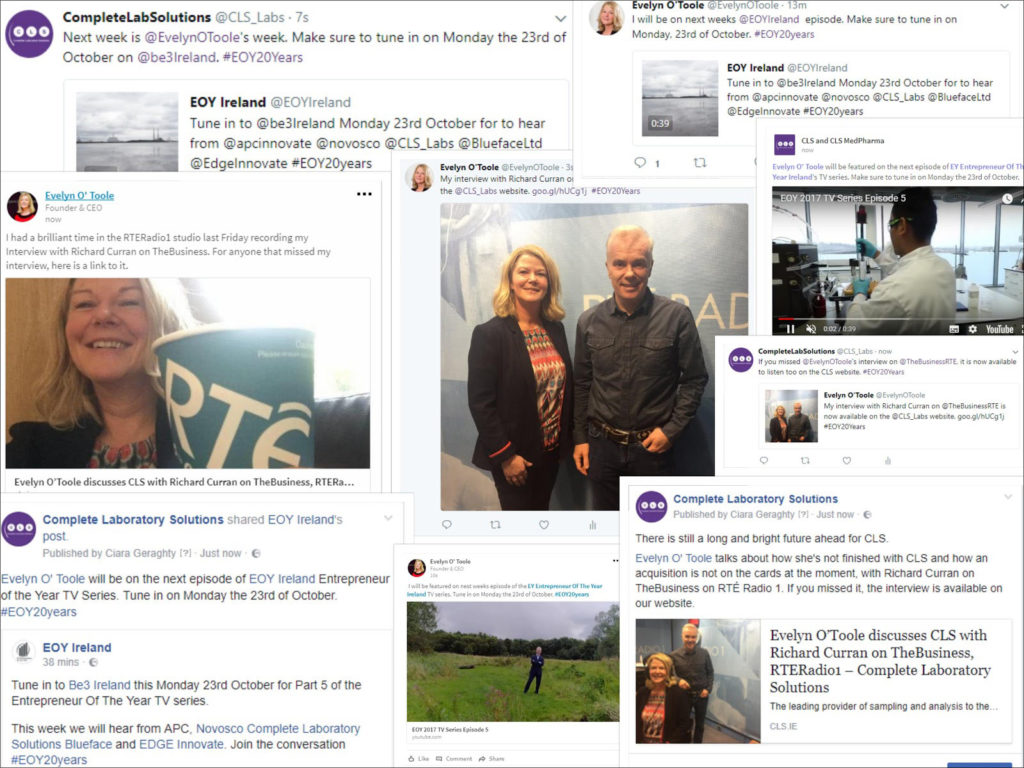The width and height of the screenshot is (1024, 768).
Task: Click Share under the field photo post
Action: click(x=491, y=759)
